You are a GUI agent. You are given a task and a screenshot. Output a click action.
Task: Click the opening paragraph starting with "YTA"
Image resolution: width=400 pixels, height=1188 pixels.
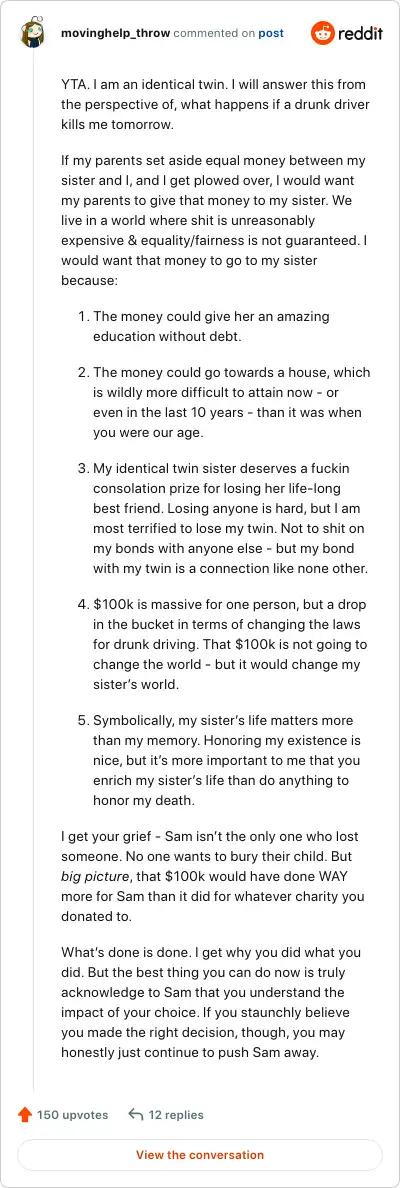tap(215, 105)
